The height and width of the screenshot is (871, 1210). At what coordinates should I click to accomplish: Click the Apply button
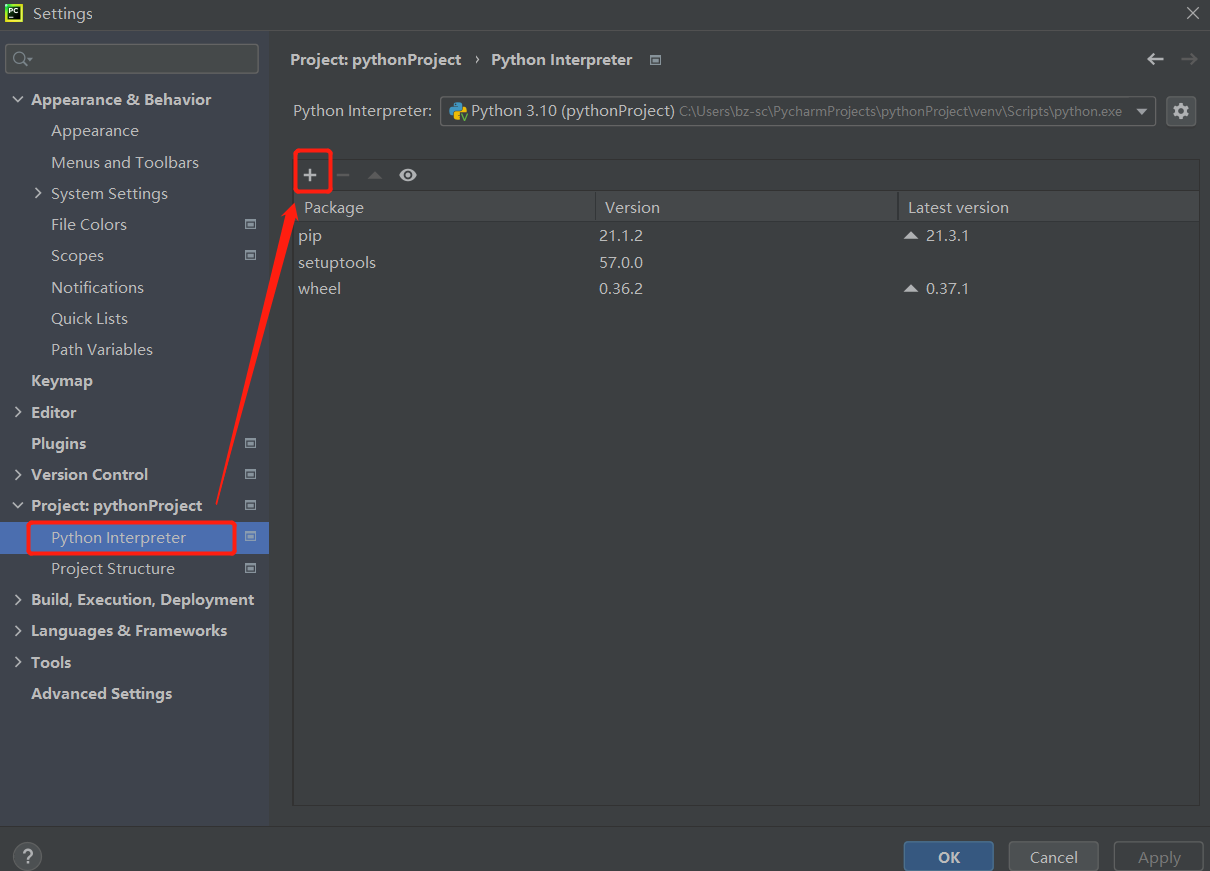[x=1159, y=857]
